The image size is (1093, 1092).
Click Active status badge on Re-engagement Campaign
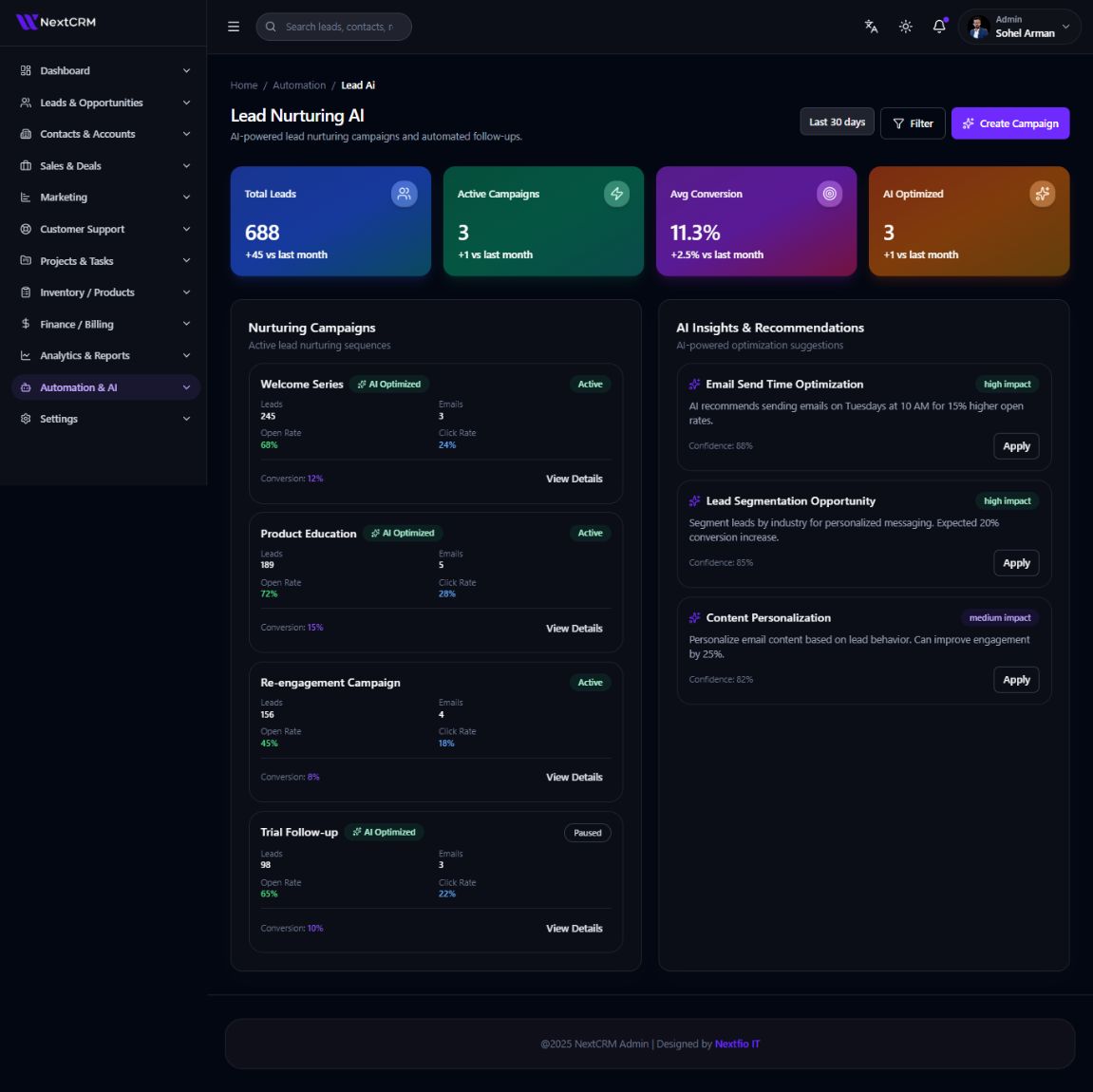click(x=590, y=682)
